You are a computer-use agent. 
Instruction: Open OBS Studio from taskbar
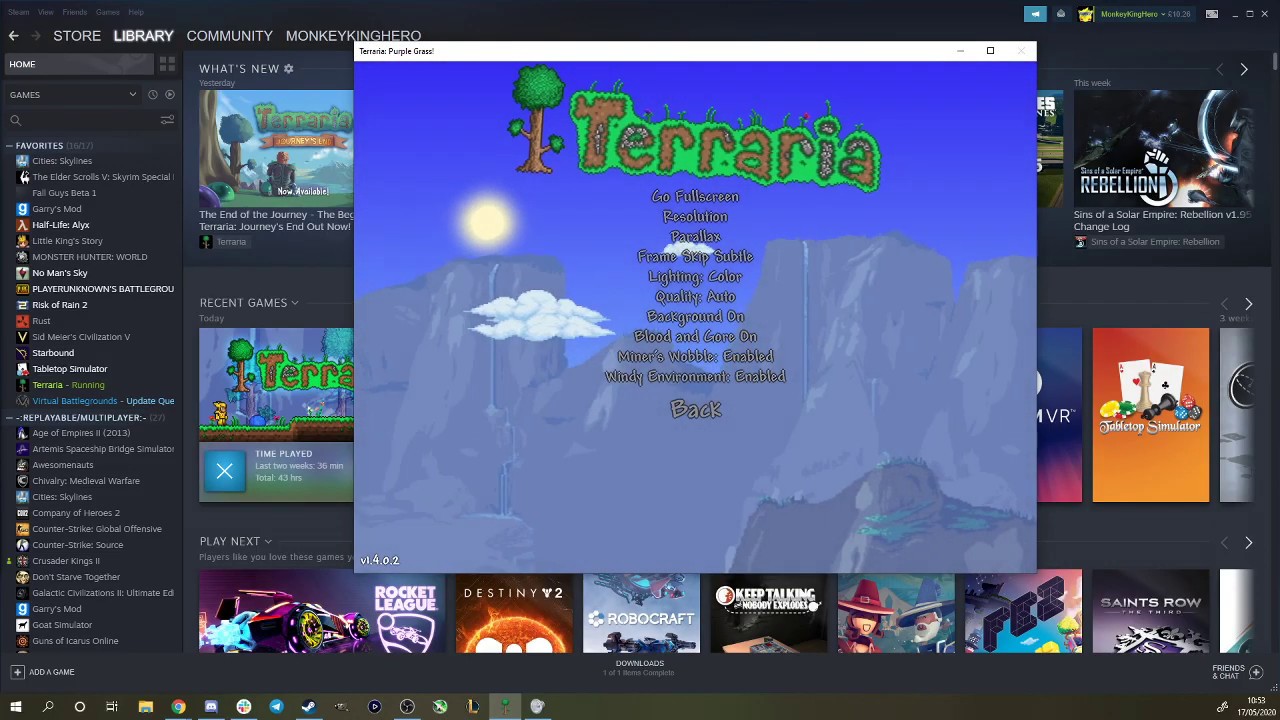click(407, 707)
